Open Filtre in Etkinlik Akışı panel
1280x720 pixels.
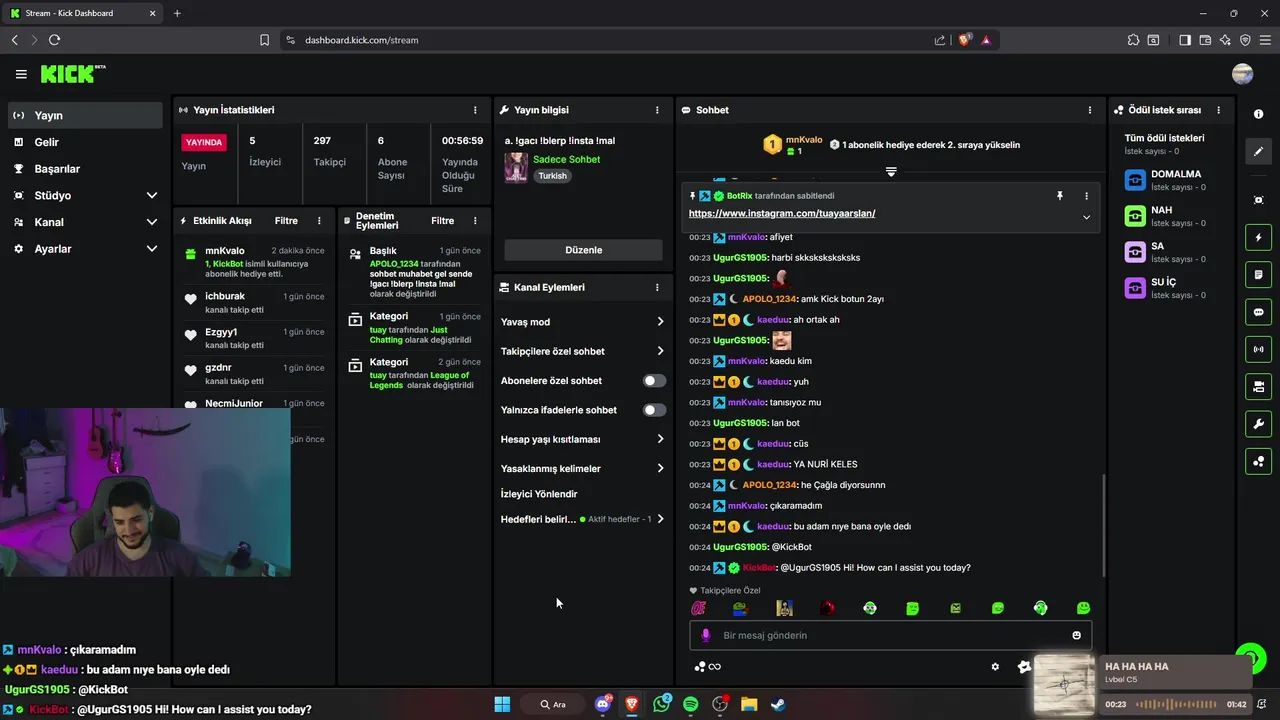[x=286, y=221]
